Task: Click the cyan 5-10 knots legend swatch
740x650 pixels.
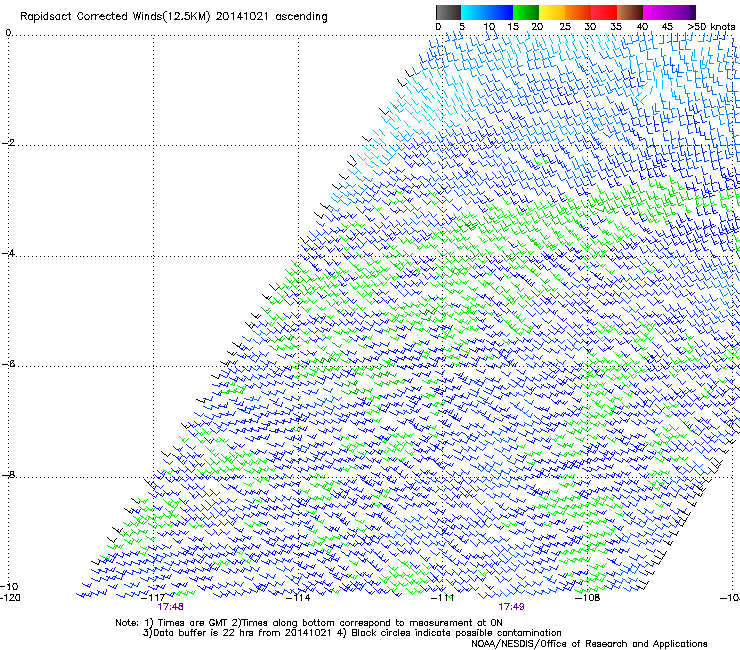Action: click(474, 12)
